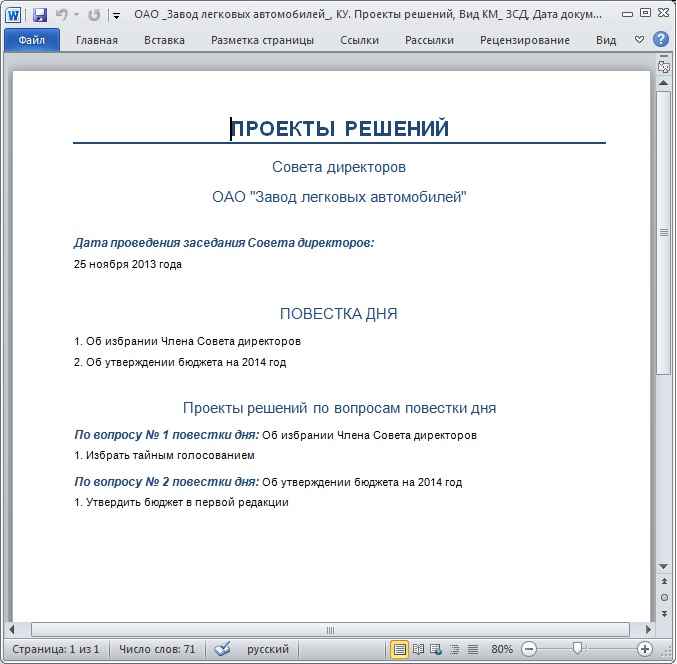Expand the ribbon with the chevron arrow

point(639,40)
